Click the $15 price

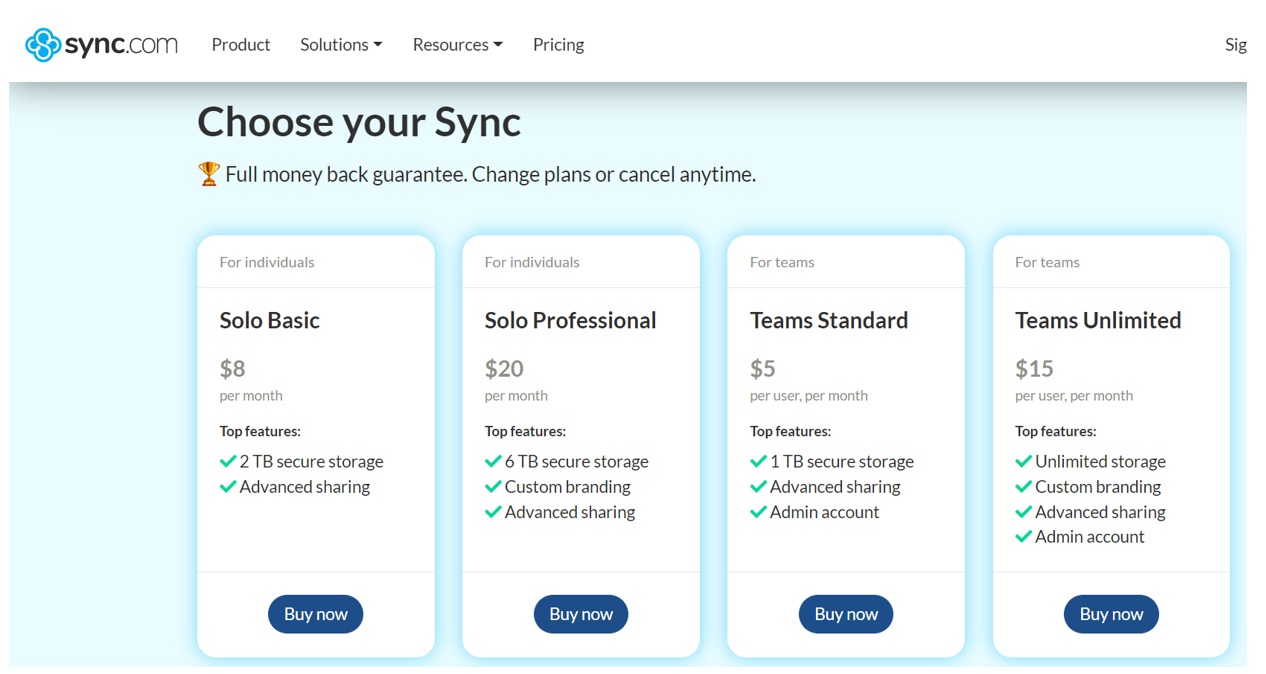(1034, 369)
